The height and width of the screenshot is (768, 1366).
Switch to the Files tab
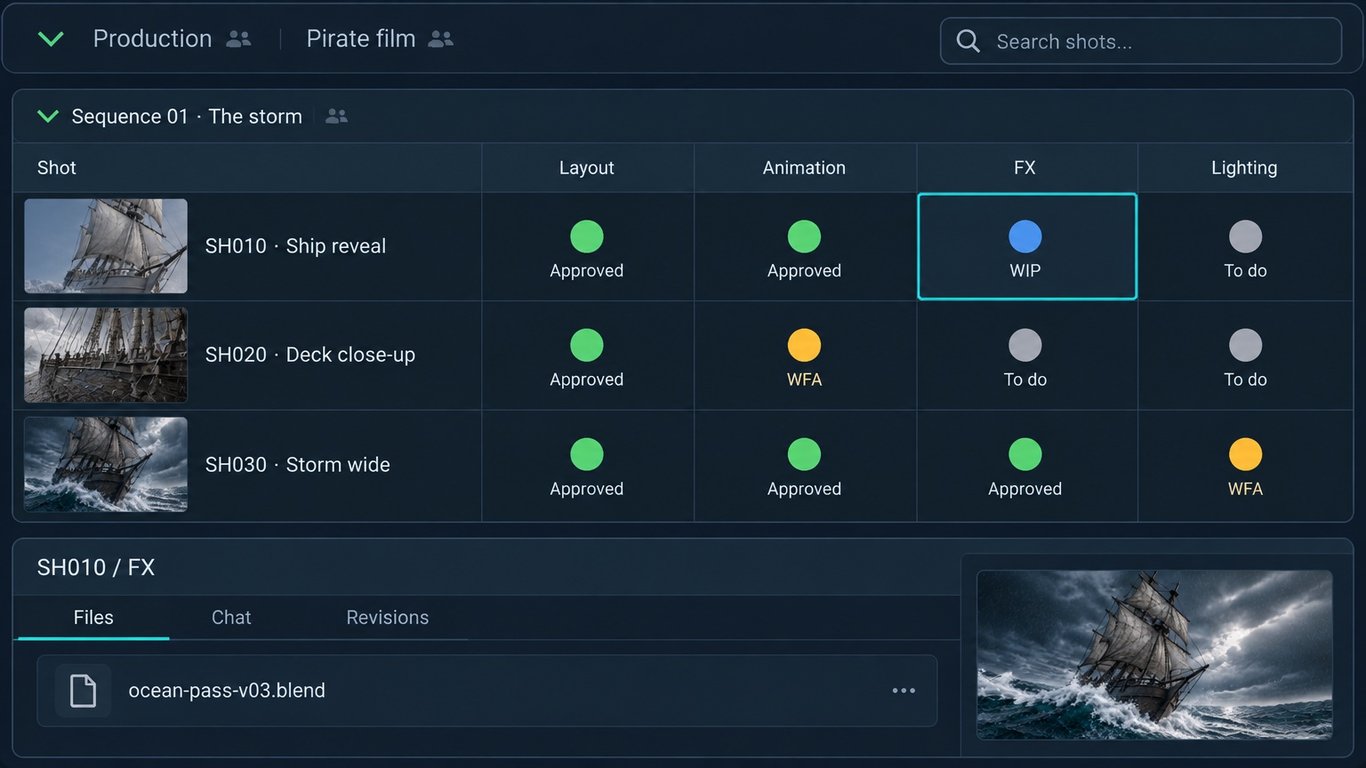(x=93, y=618)
